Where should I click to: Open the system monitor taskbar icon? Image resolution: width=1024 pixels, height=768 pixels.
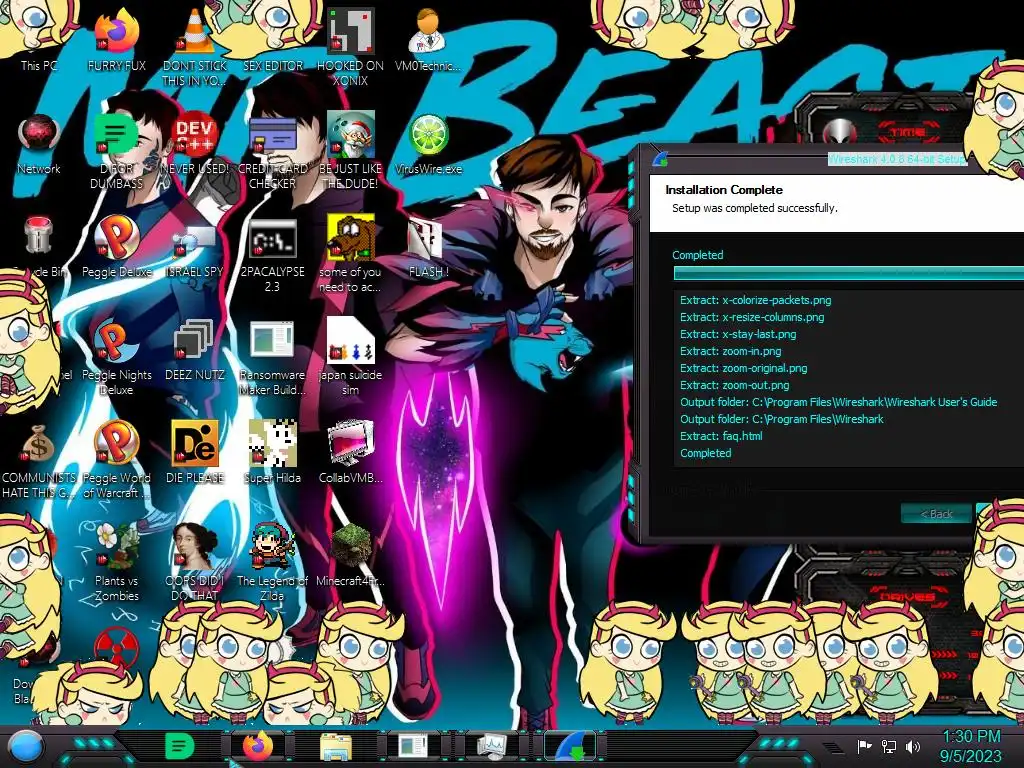tap(492, 747)
